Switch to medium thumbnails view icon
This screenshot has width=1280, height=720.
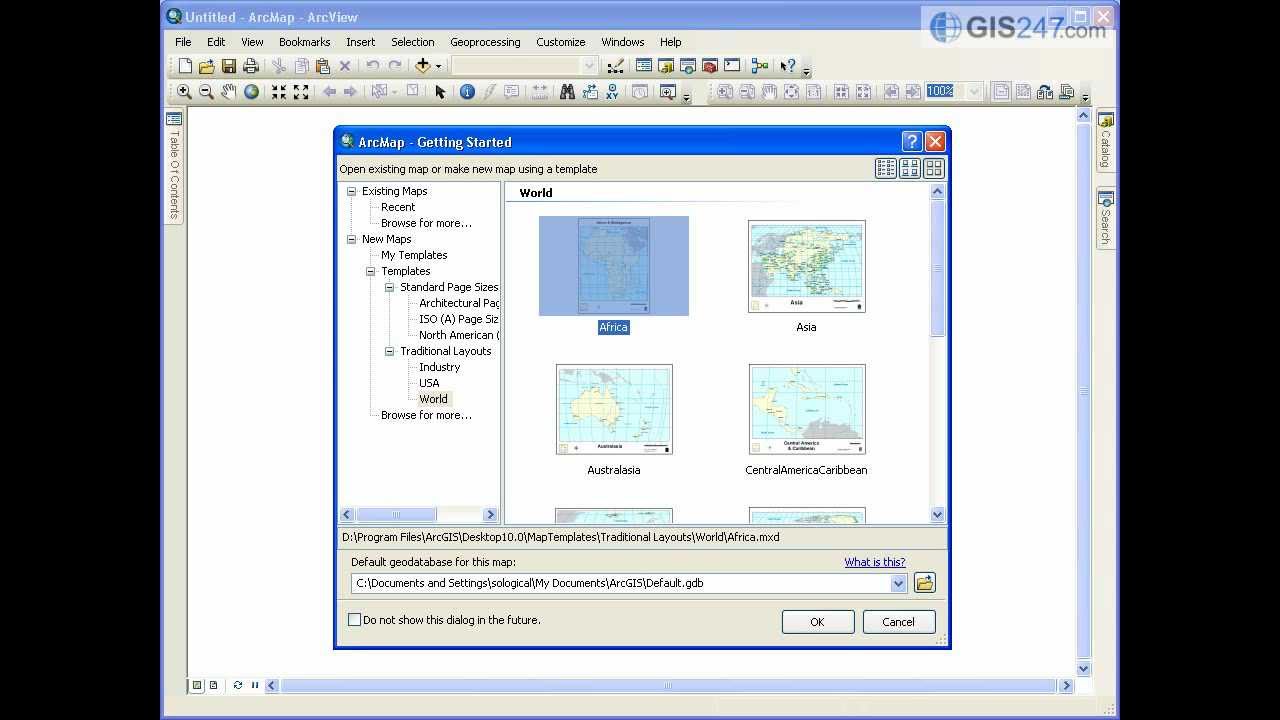point(910,168)
